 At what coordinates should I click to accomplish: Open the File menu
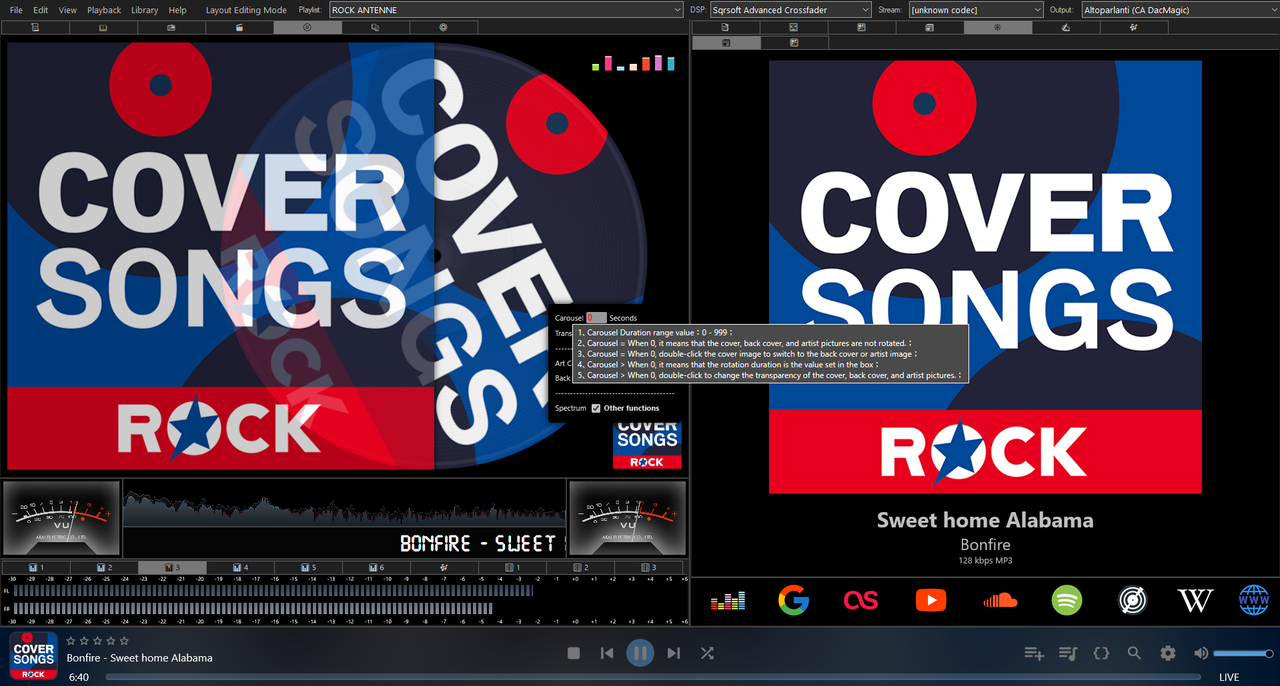16,10
